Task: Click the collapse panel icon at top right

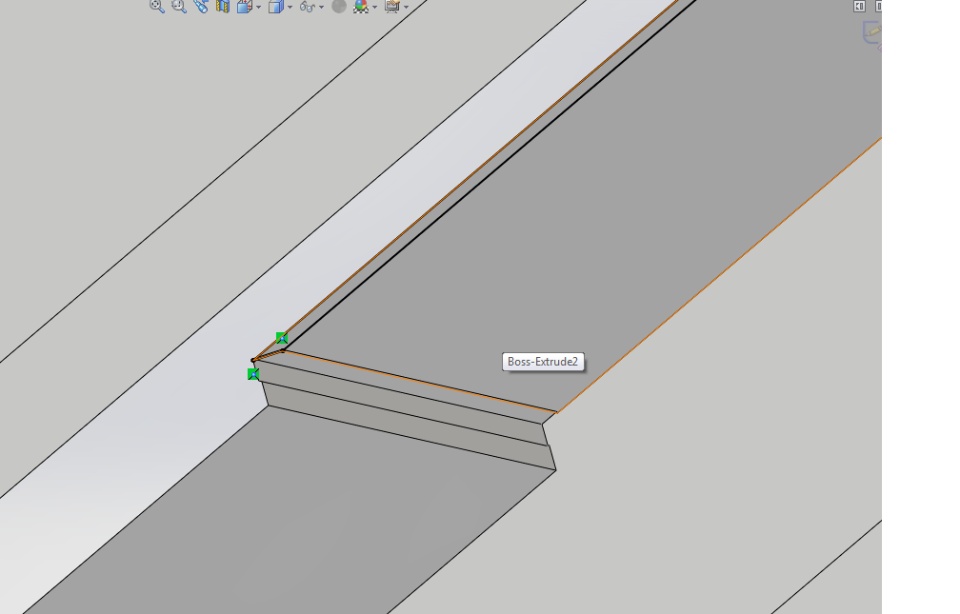Action: pos(859,6)
